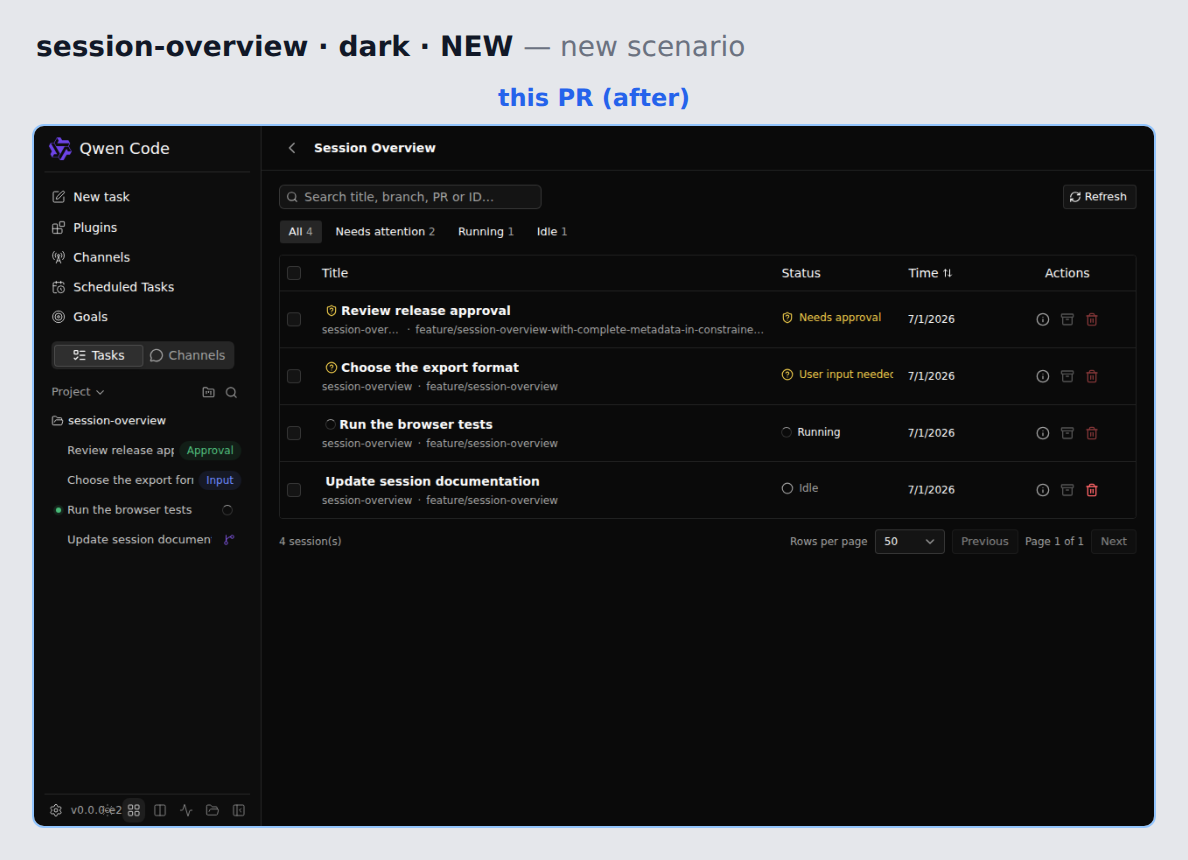
Task: Select the All 4 filter tab
Action: click(x=300, y=232)
